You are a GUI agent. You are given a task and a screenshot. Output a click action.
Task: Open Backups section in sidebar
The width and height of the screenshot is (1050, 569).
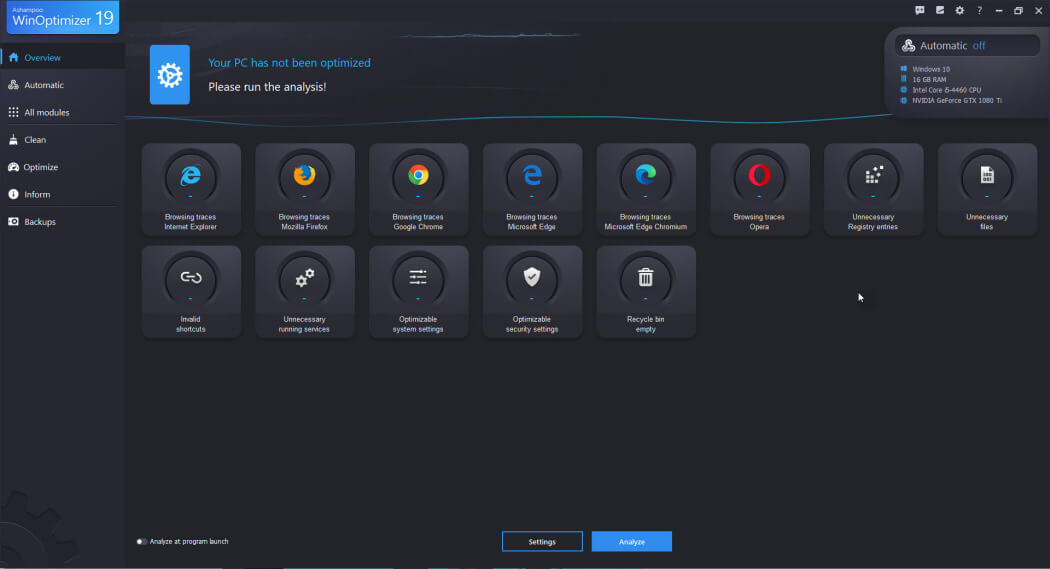tap(62, 222)
